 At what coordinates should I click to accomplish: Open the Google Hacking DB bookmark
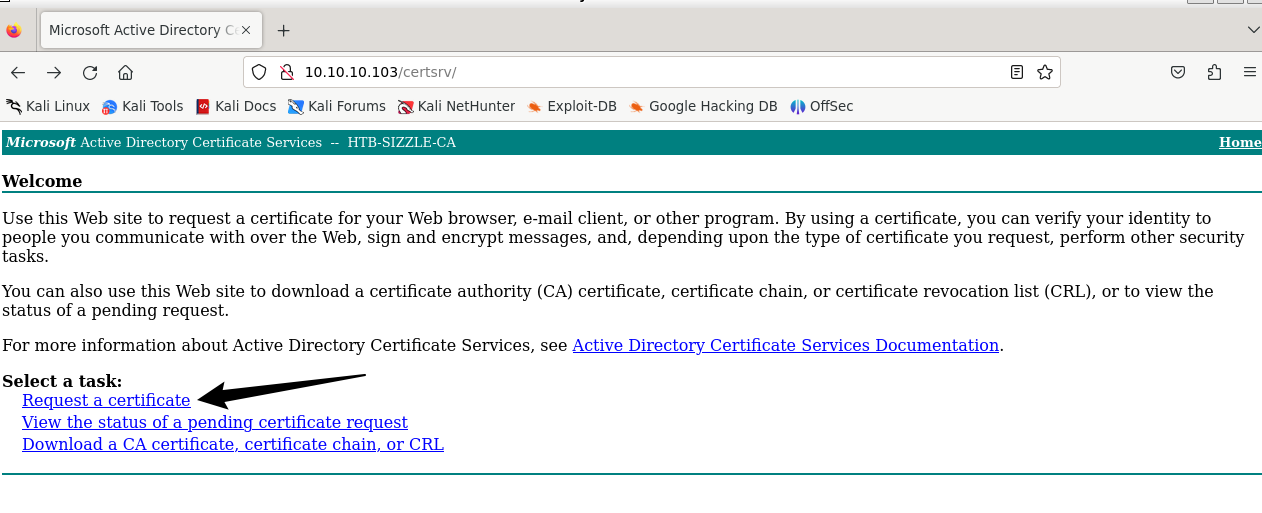tap(702, 106)
